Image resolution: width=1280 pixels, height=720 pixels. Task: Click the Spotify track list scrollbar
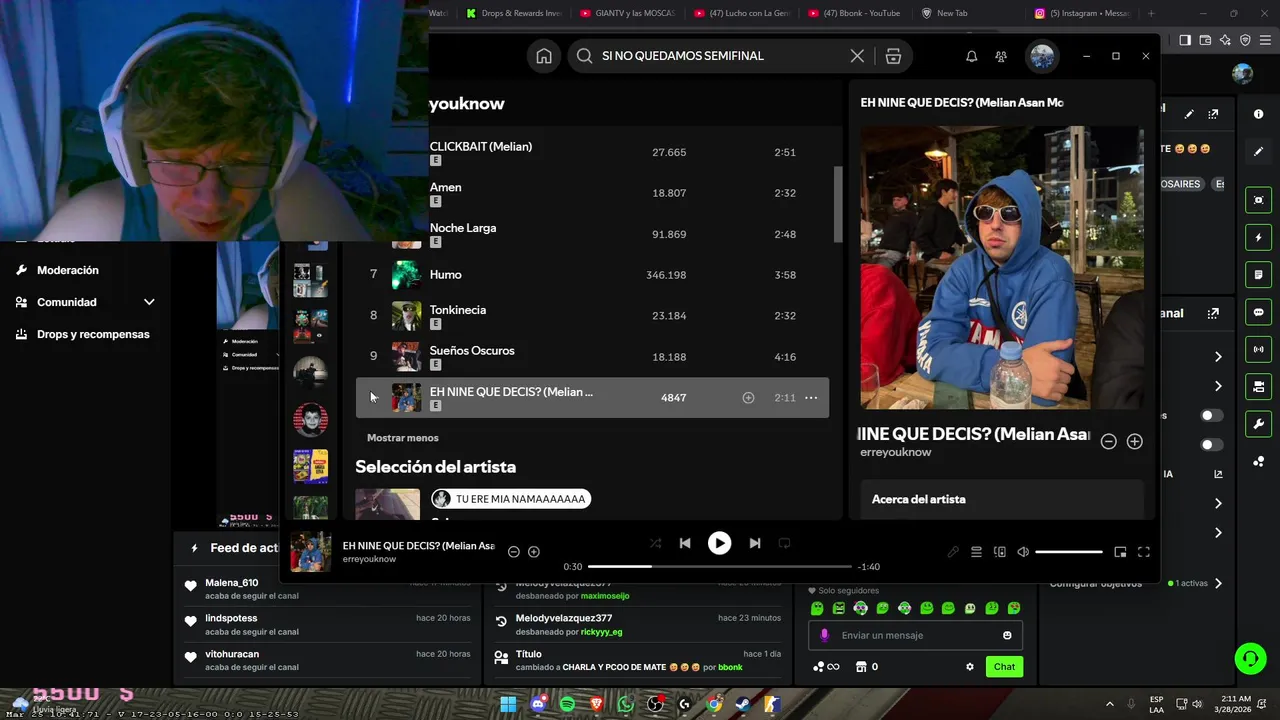[838, 204]
